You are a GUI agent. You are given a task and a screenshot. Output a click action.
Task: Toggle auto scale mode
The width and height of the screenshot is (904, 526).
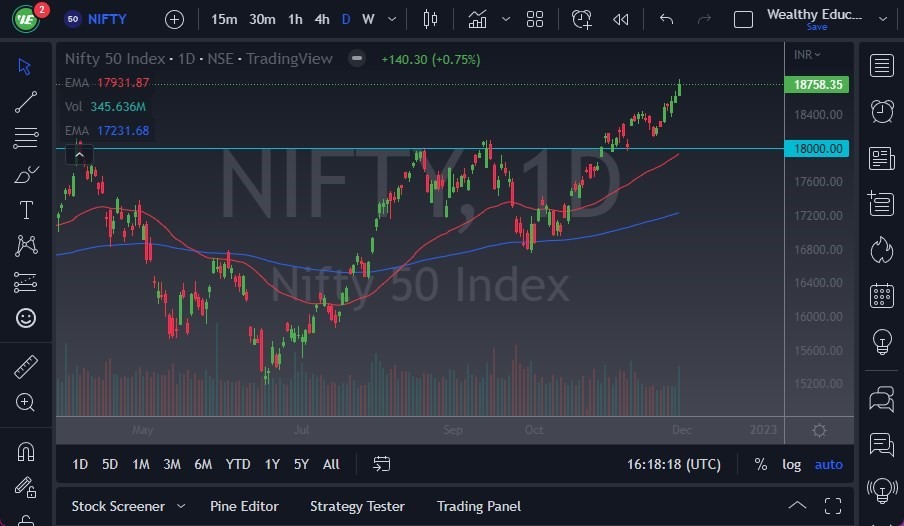828,464
